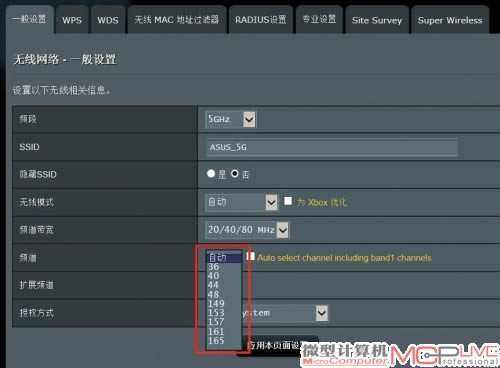Switch to the WPS tab

[72, 20]
